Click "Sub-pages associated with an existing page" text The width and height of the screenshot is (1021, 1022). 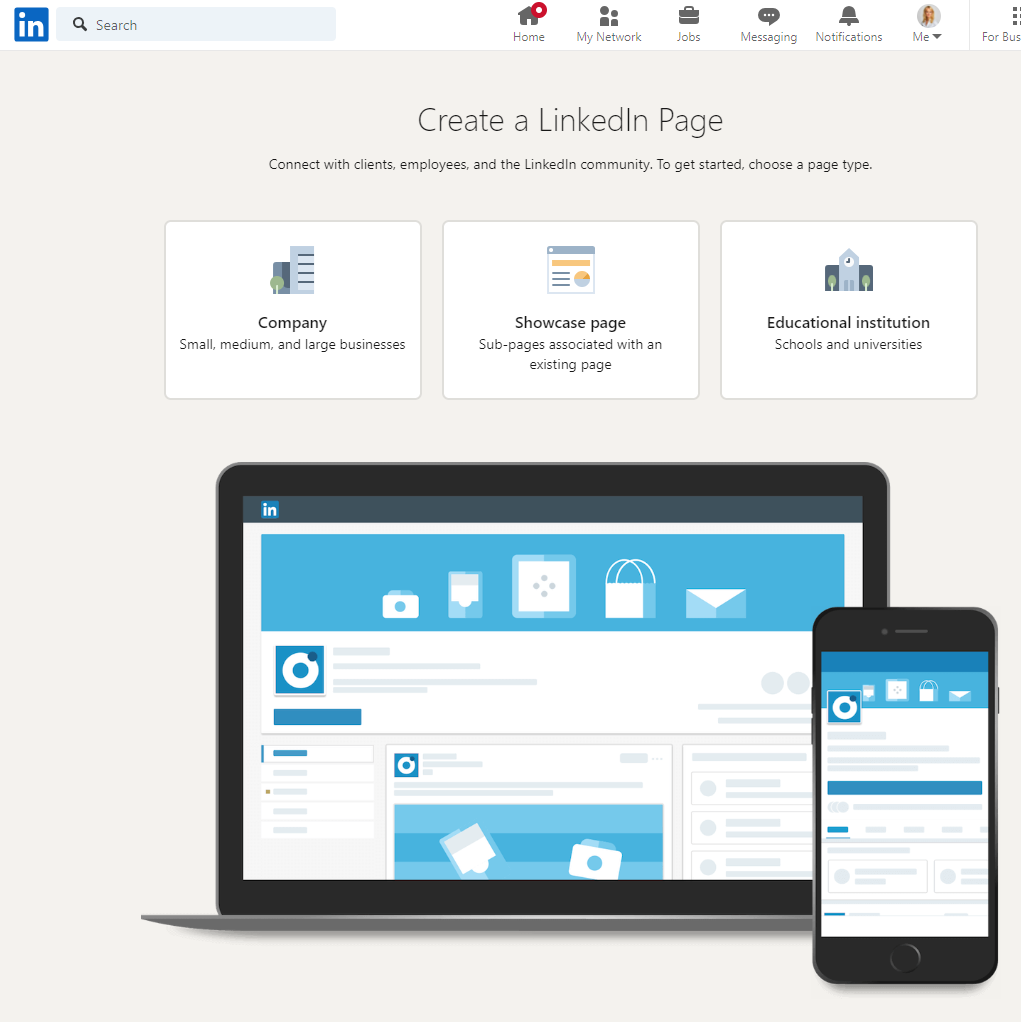click(570, 354)
